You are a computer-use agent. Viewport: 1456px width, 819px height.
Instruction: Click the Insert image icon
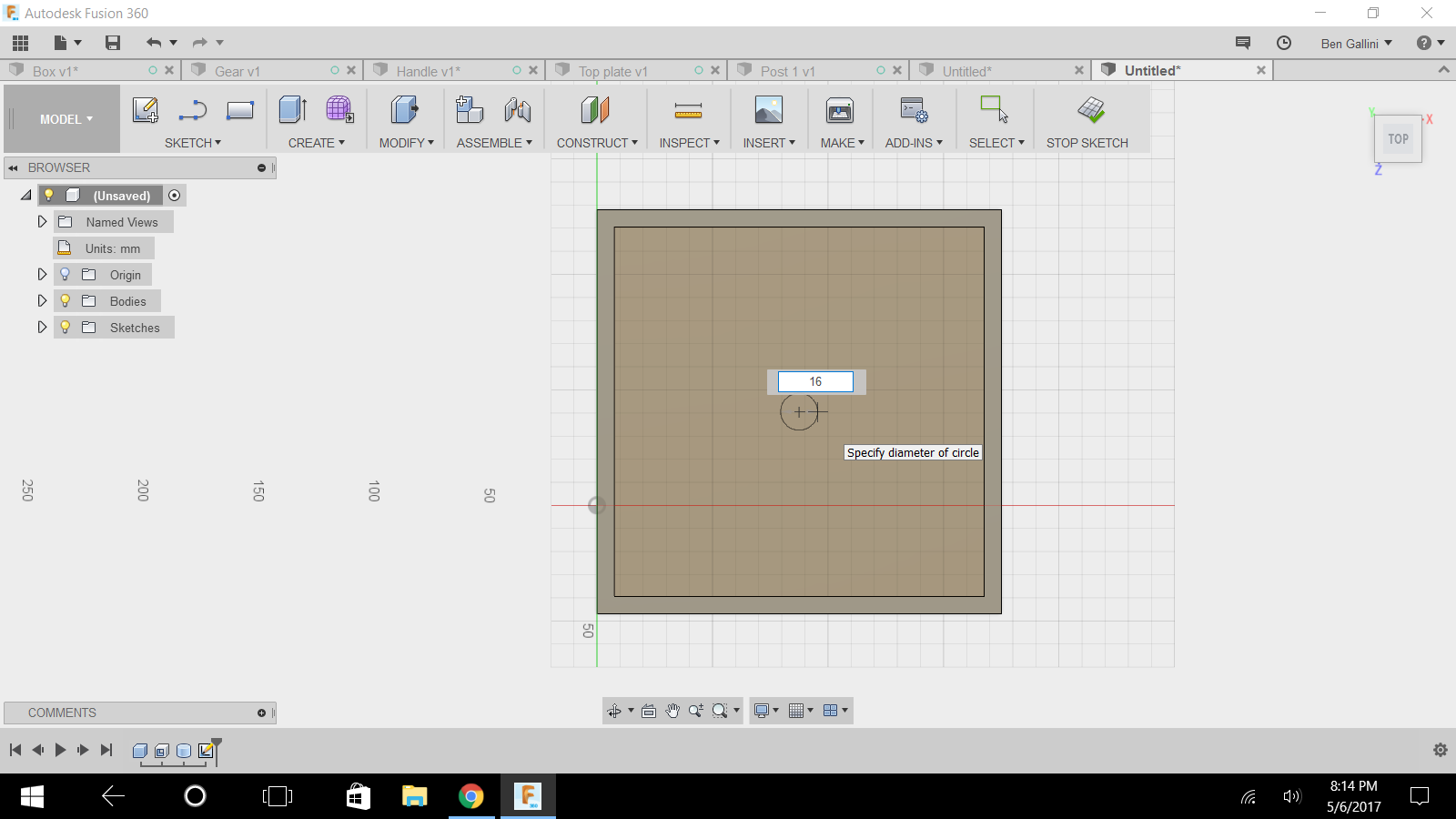pyautogui.click(x=769, y=111)
